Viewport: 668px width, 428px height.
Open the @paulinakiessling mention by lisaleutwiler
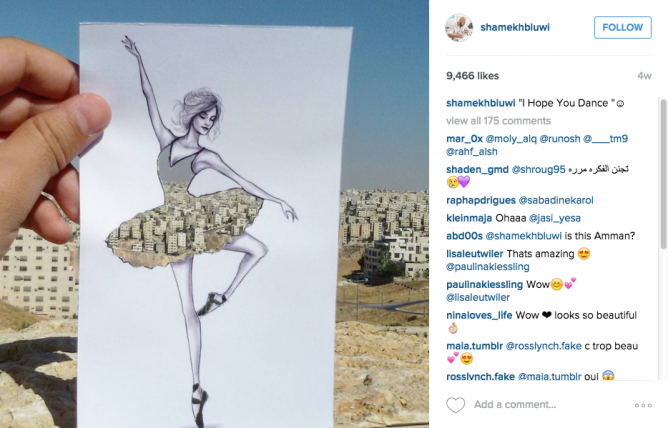[x=487, y=267]
